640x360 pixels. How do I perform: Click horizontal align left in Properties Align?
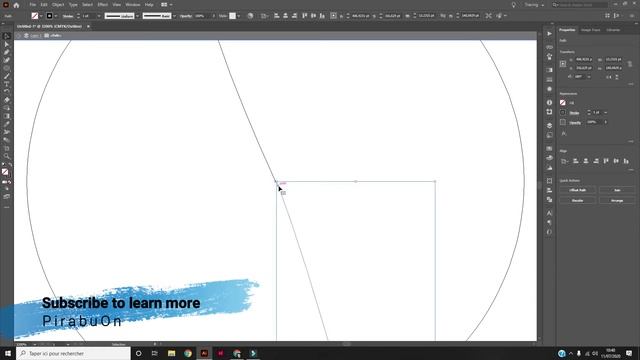click(576, 161)
